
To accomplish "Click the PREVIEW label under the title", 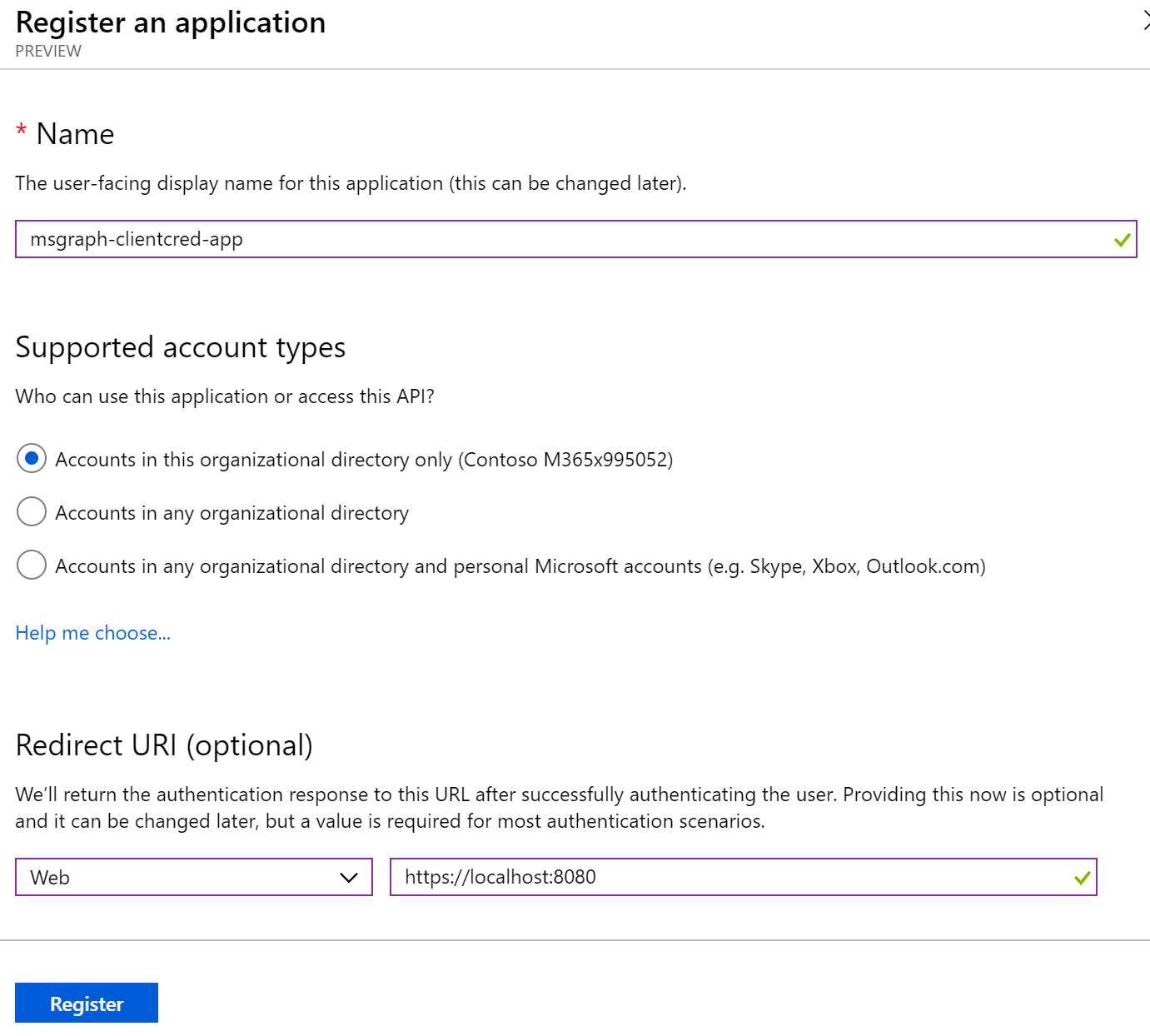I will [47, 51].
